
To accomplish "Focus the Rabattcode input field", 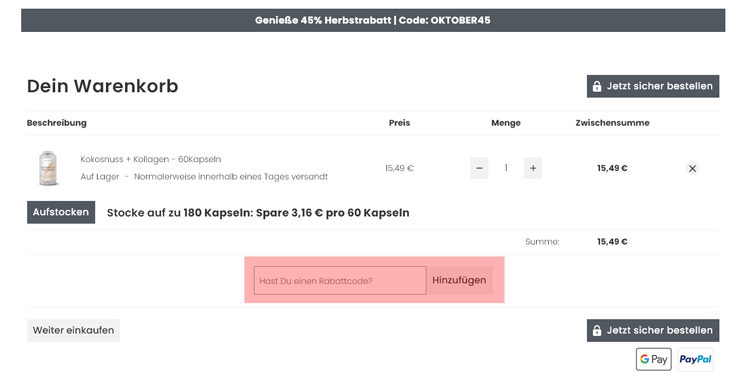I will [x=340, y=280].
